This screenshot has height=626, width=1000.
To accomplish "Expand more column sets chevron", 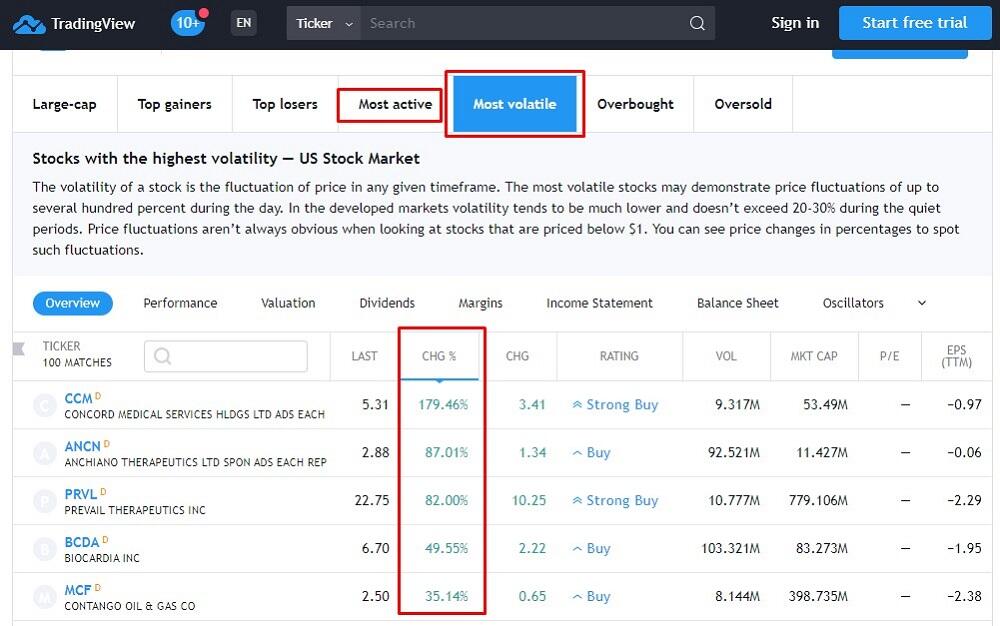I will click(x=922, y=303).
